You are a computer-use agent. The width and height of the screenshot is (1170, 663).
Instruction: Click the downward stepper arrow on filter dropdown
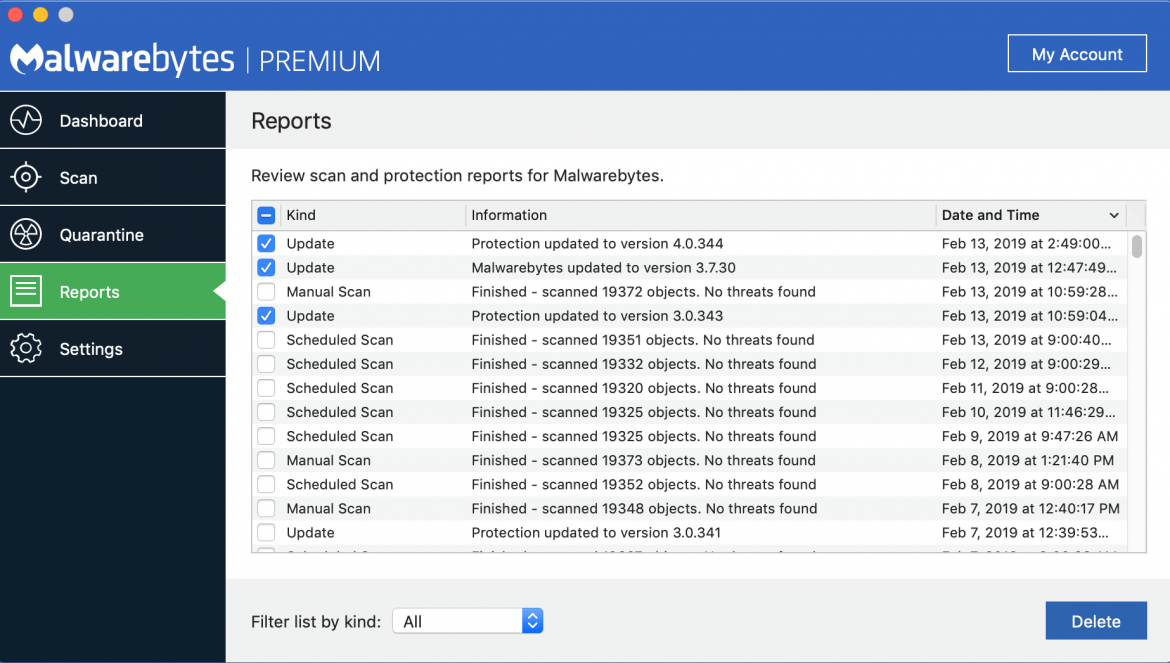coord(532,626)
